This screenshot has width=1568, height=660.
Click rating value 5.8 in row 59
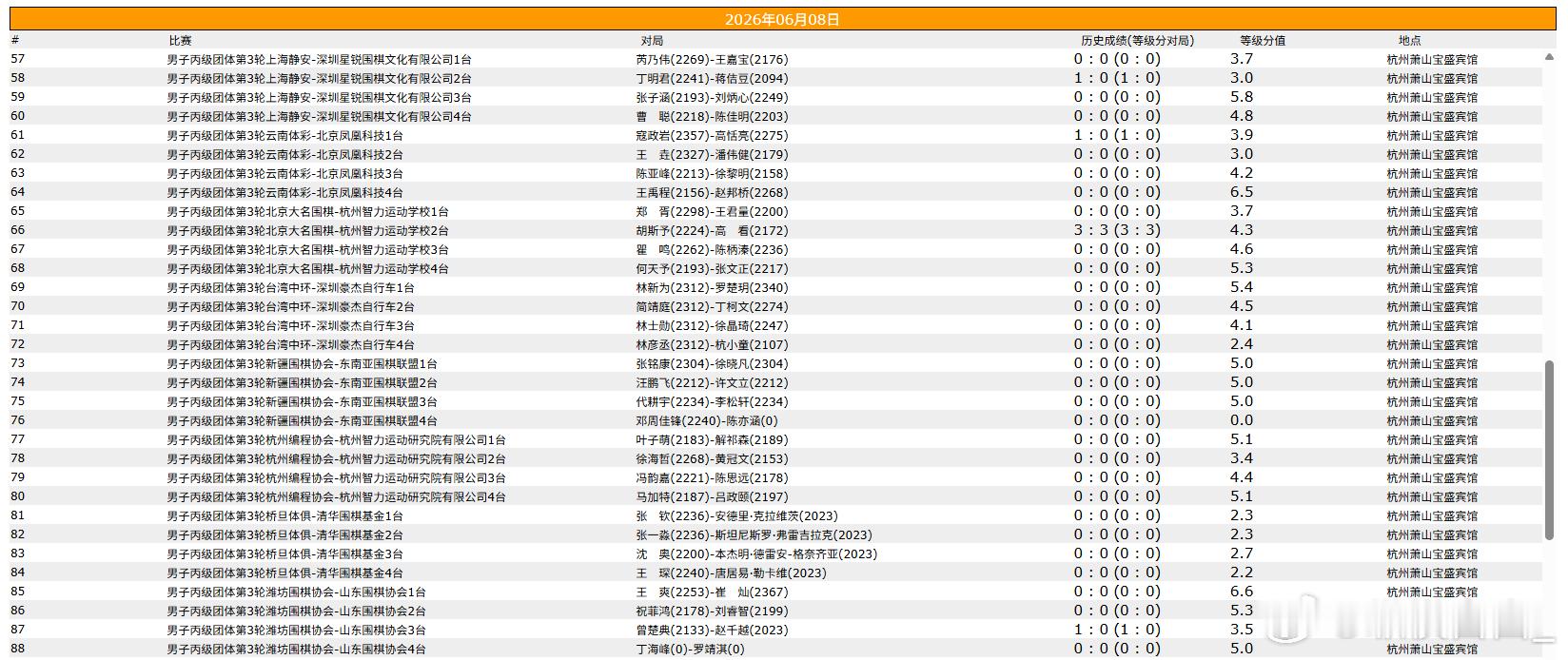coord(1241,97)
